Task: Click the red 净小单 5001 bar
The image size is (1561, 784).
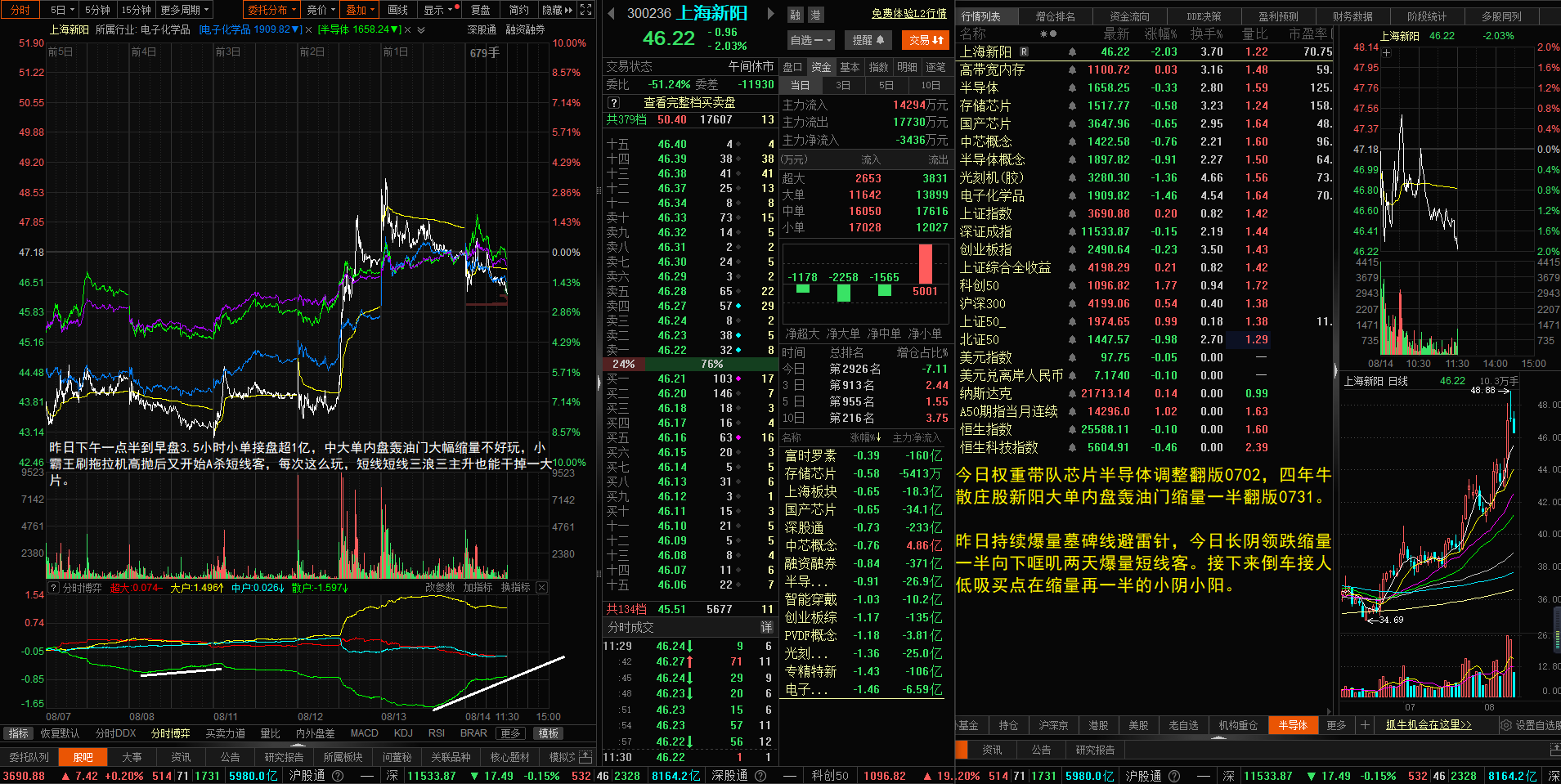Action: (x=925, y=264)
